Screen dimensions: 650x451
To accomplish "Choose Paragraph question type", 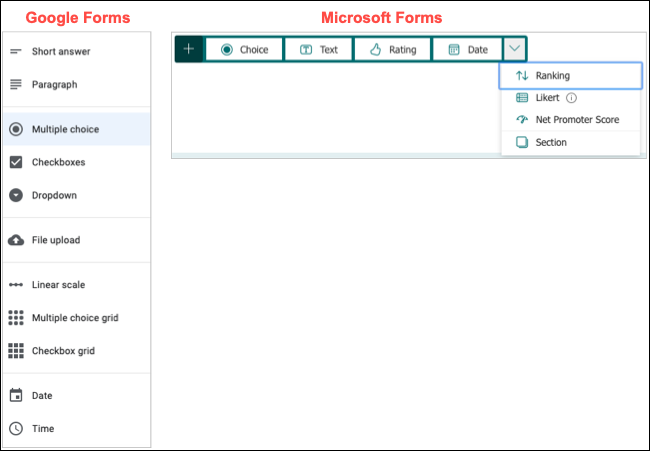I will point(77,85).
